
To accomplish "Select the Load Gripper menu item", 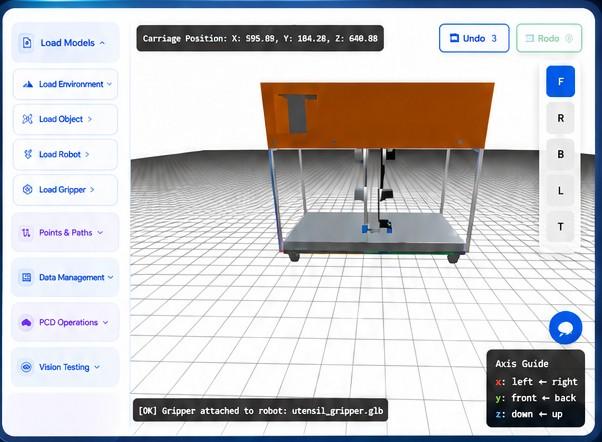I will [66, 189].
